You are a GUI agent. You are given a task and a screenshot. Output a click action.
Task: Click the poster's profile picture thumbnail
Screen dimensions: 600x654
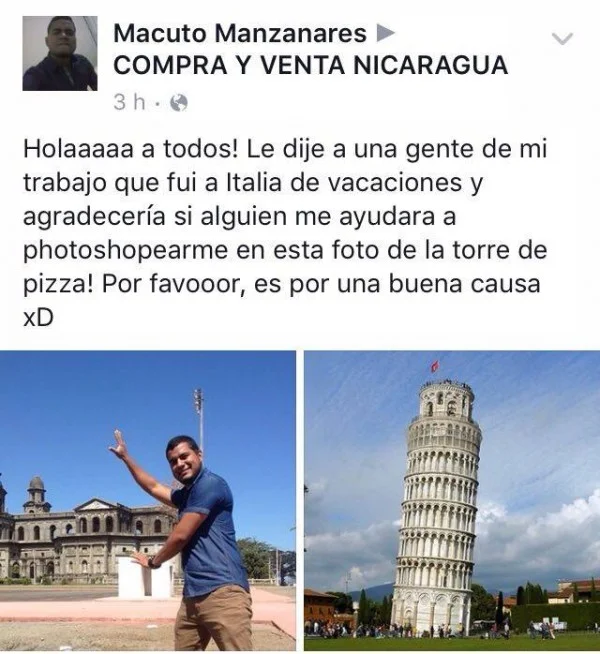pyautogui.click(x=60, y=53)
